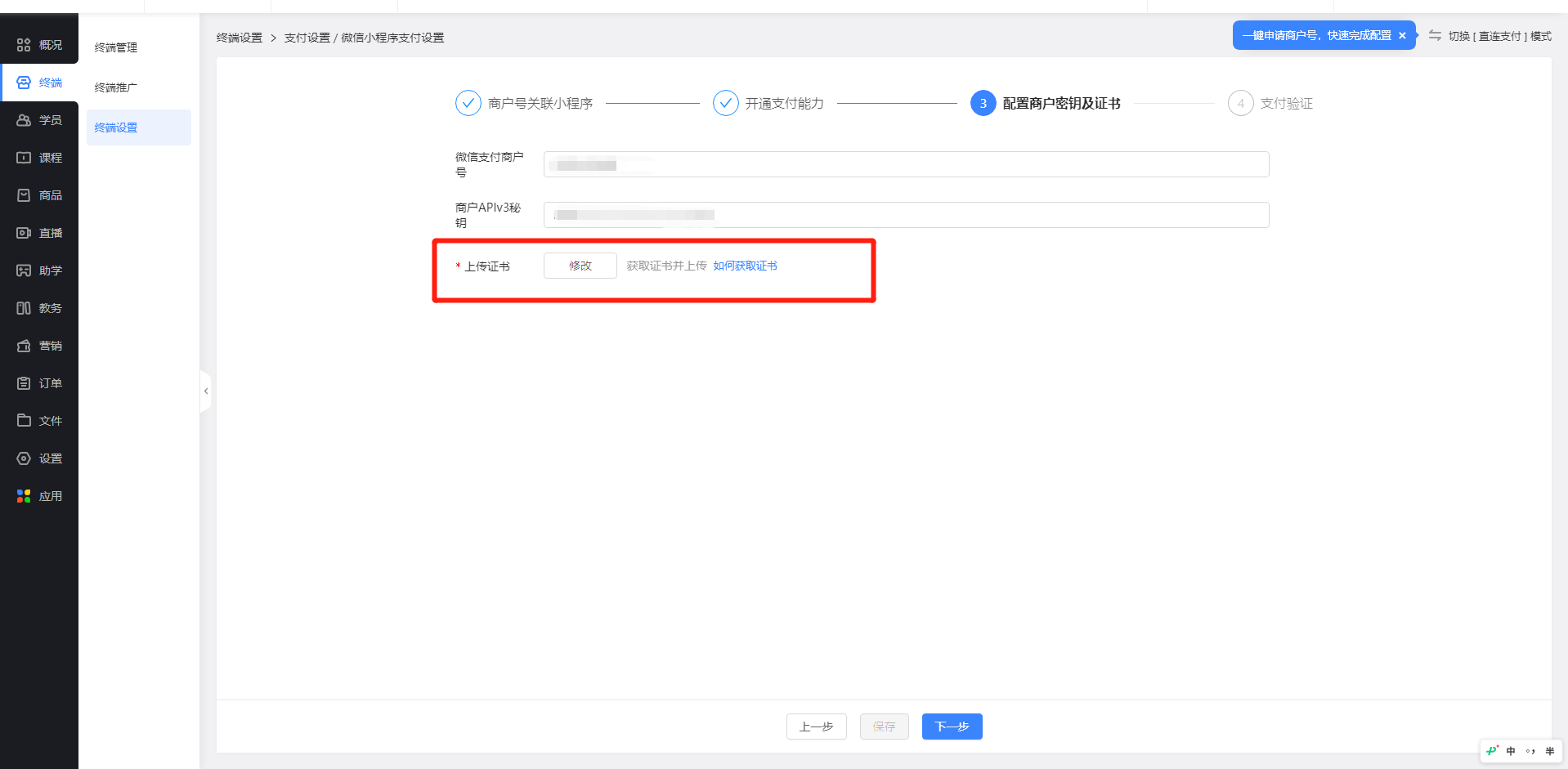Image resolution: width=1568 pixels, height=769 pixels.
Task: Open the 如何获取证书 help link
Action: click(745, 266)
